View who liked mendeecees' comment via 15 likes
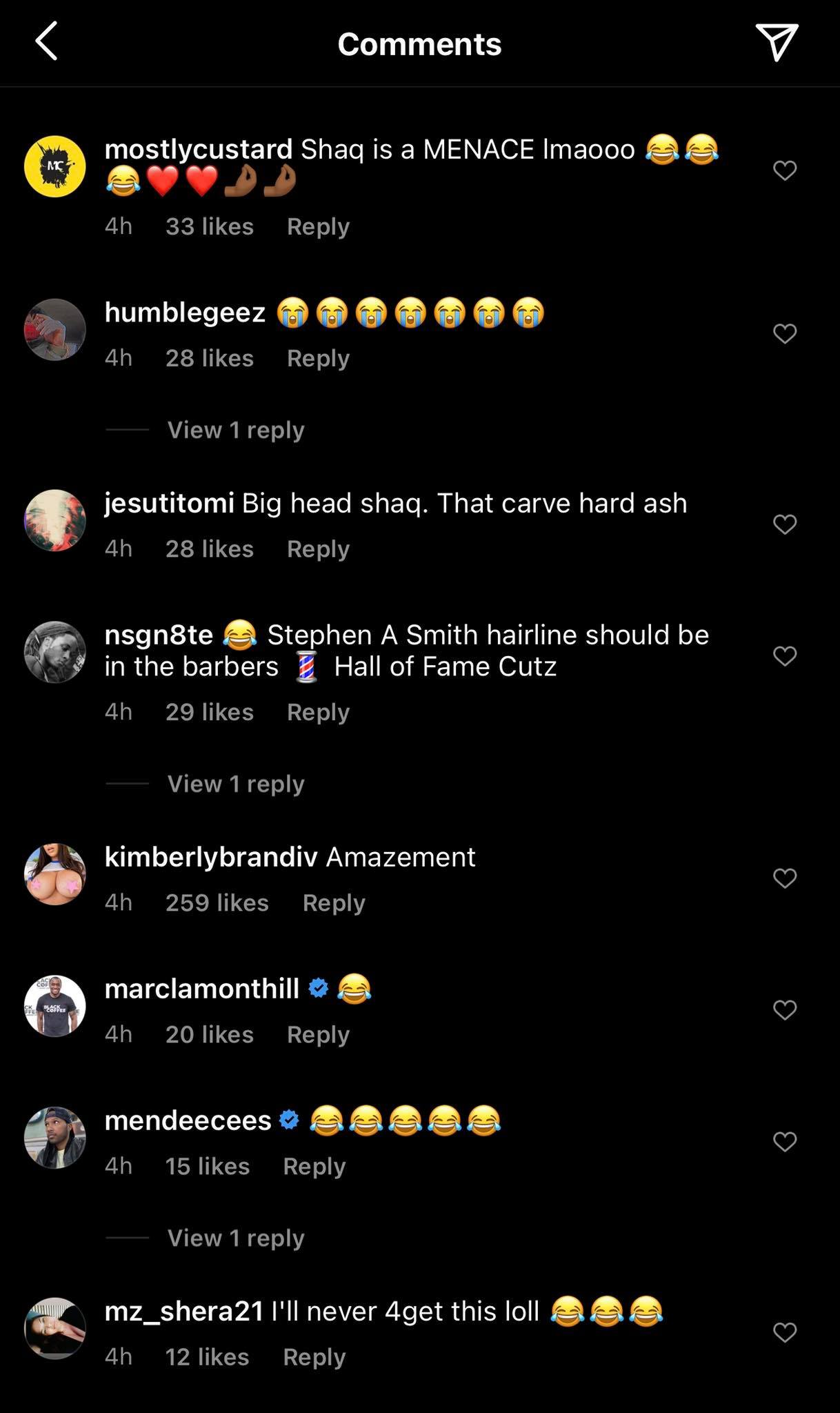The width and height of the screenshot is (840, 1413). tap(207, 1166)
